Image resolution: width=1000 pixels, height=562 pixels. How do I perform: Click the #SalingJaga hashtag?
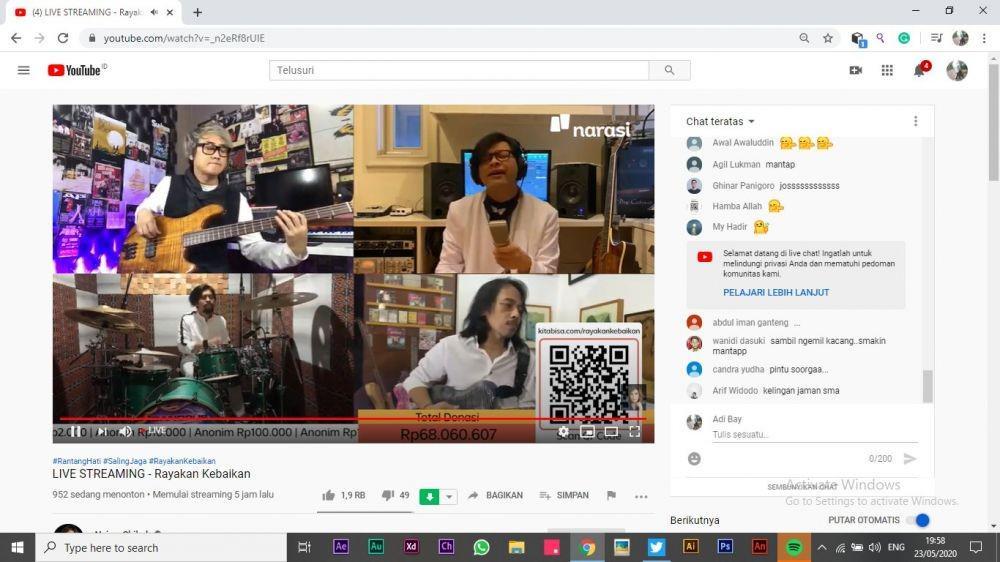pyautogui.click(x=124, y=461)
